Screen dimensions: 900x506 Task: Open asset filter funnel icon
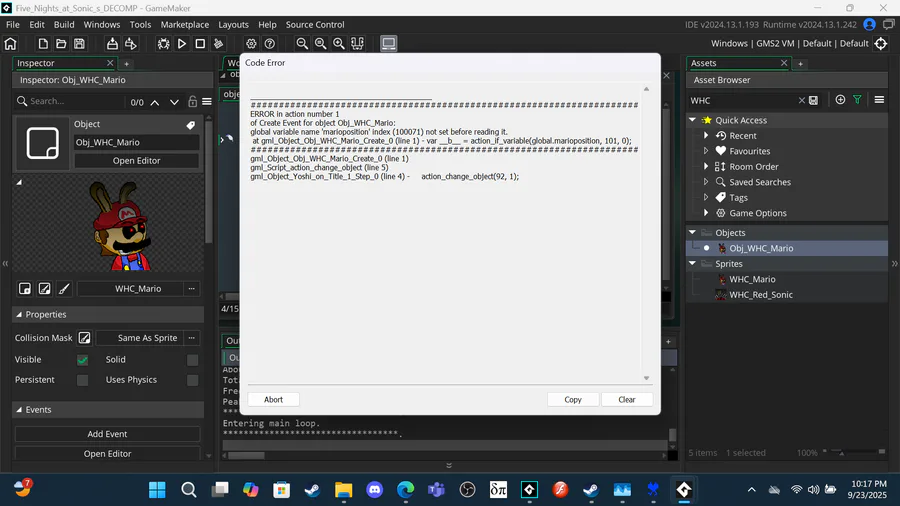pos(858,100)
